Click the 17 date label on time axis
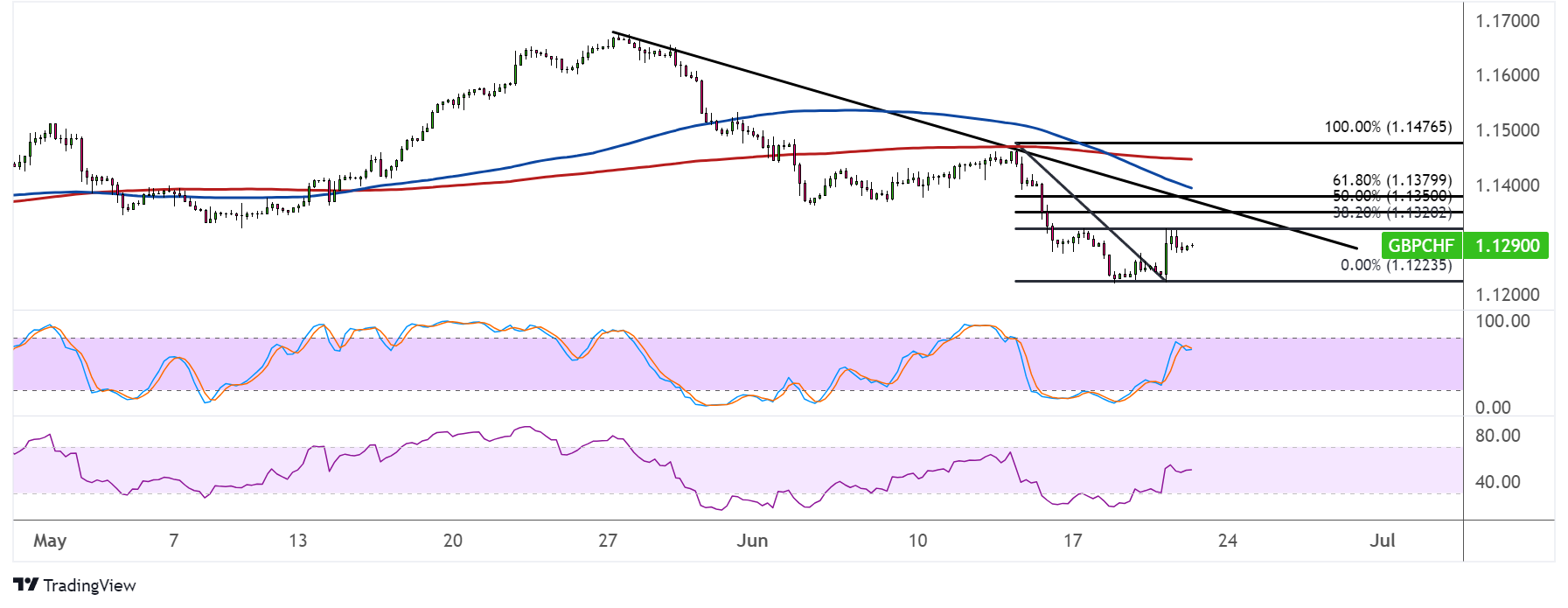Screen dimensions: 1568x608 click(1073, 541)
